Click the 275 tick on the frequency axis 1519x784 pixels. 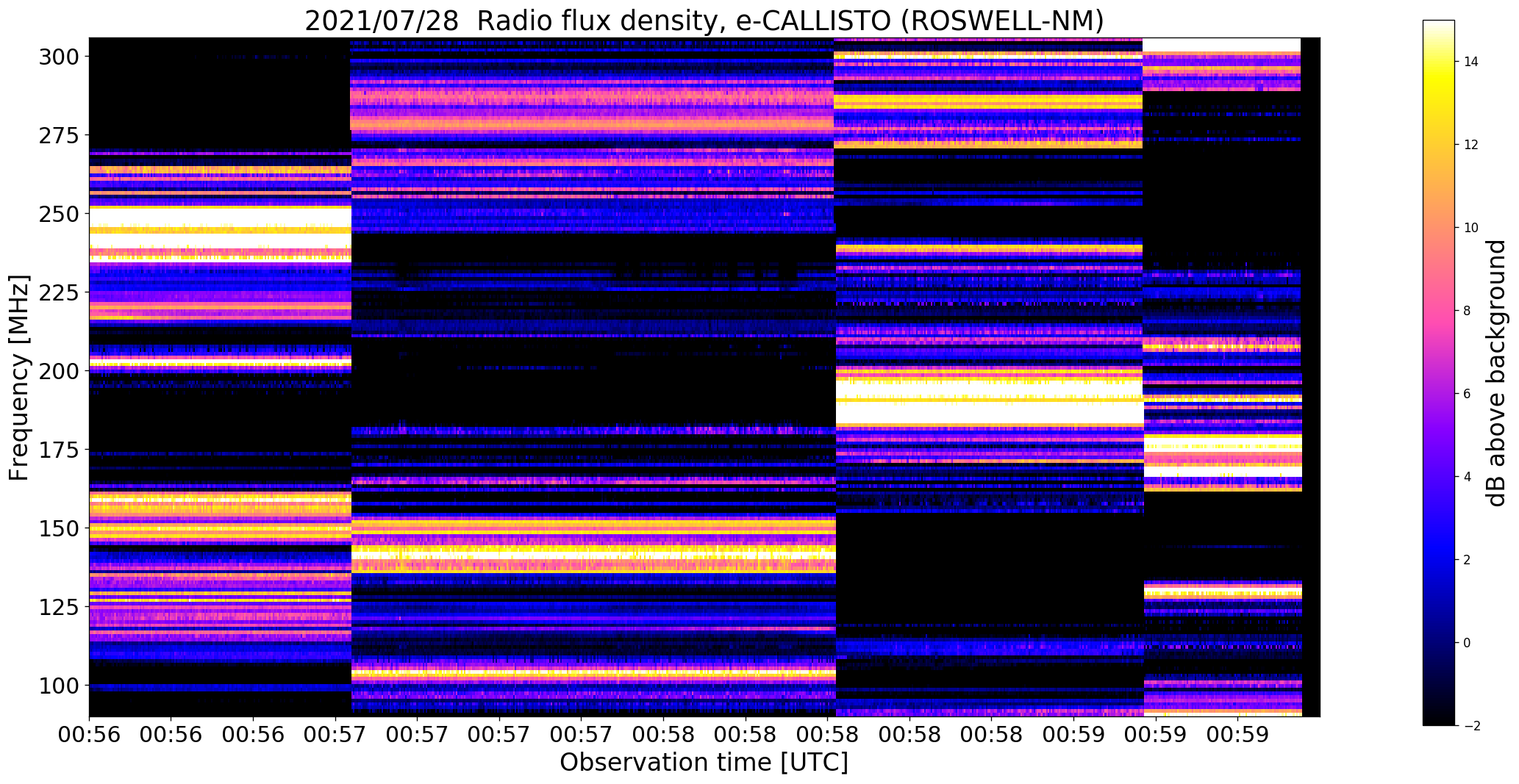pos(59,135)
